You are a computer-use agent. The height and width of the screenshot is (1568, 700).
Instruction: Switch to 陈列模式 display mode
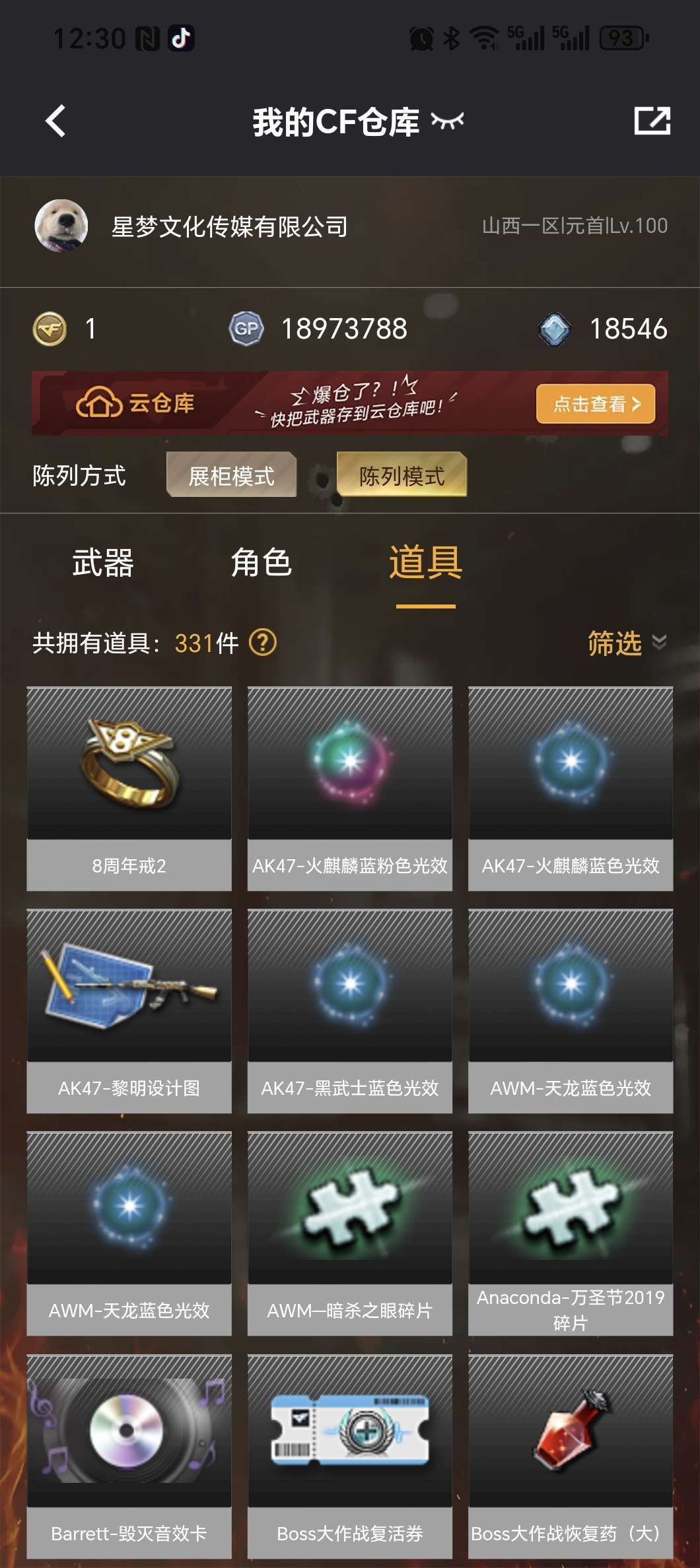click(402, 475)
